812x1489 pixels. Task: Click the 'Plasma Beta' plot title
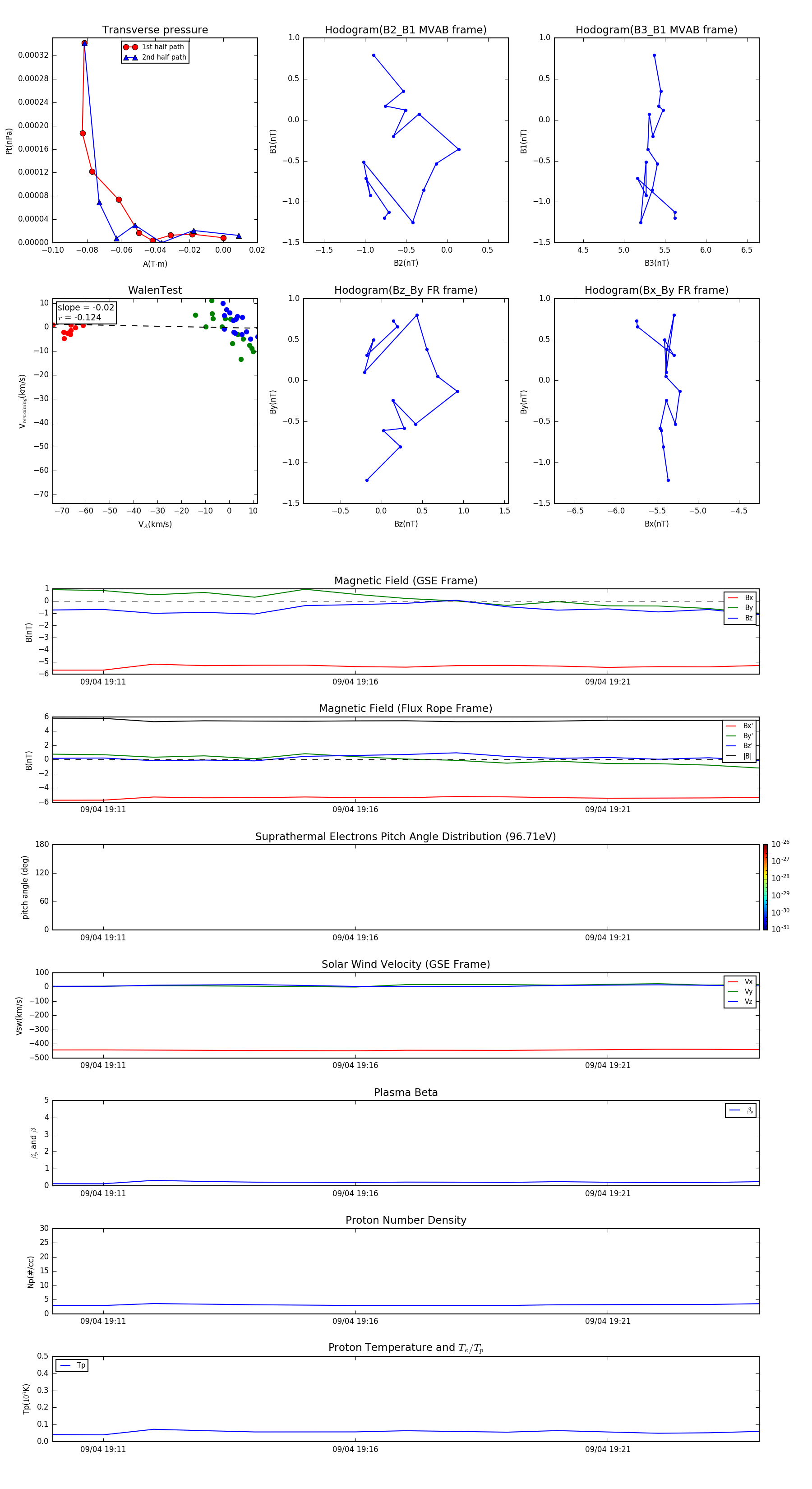[406, 1092]
